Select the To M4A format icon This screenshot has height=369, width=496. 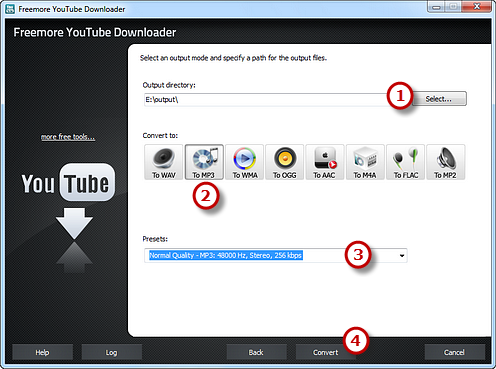pyautogui.click(x=365, y=162)
